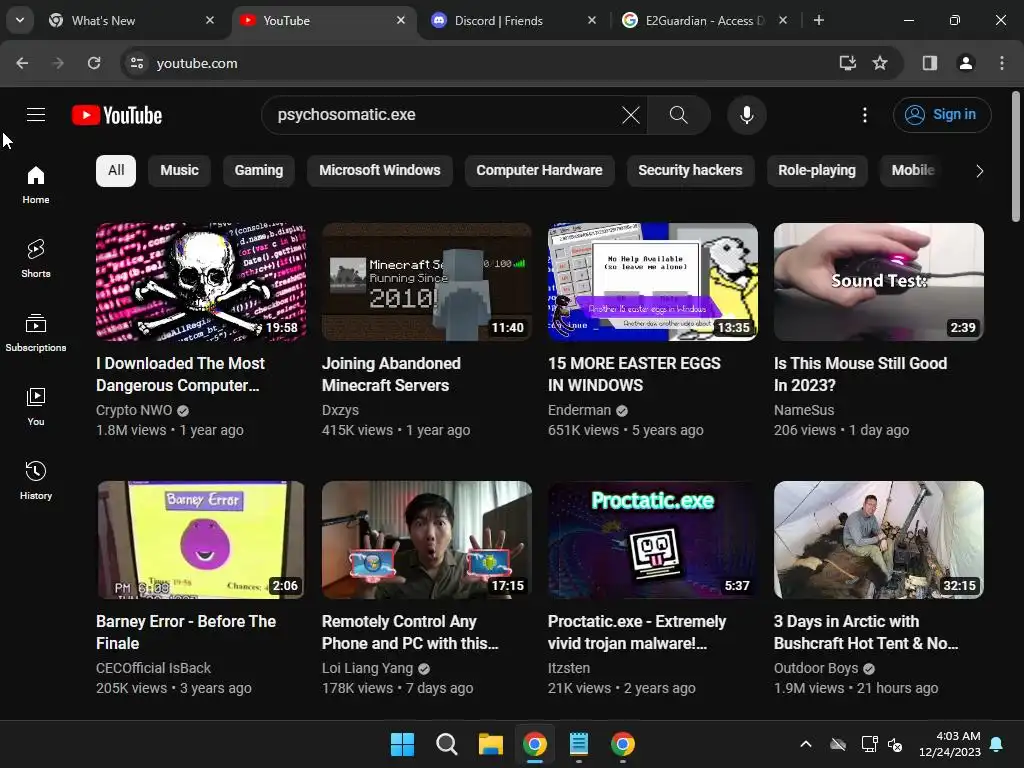Expand the tab search dropdown arrow
Screen dimensions: 1024x768
(20, 20)
